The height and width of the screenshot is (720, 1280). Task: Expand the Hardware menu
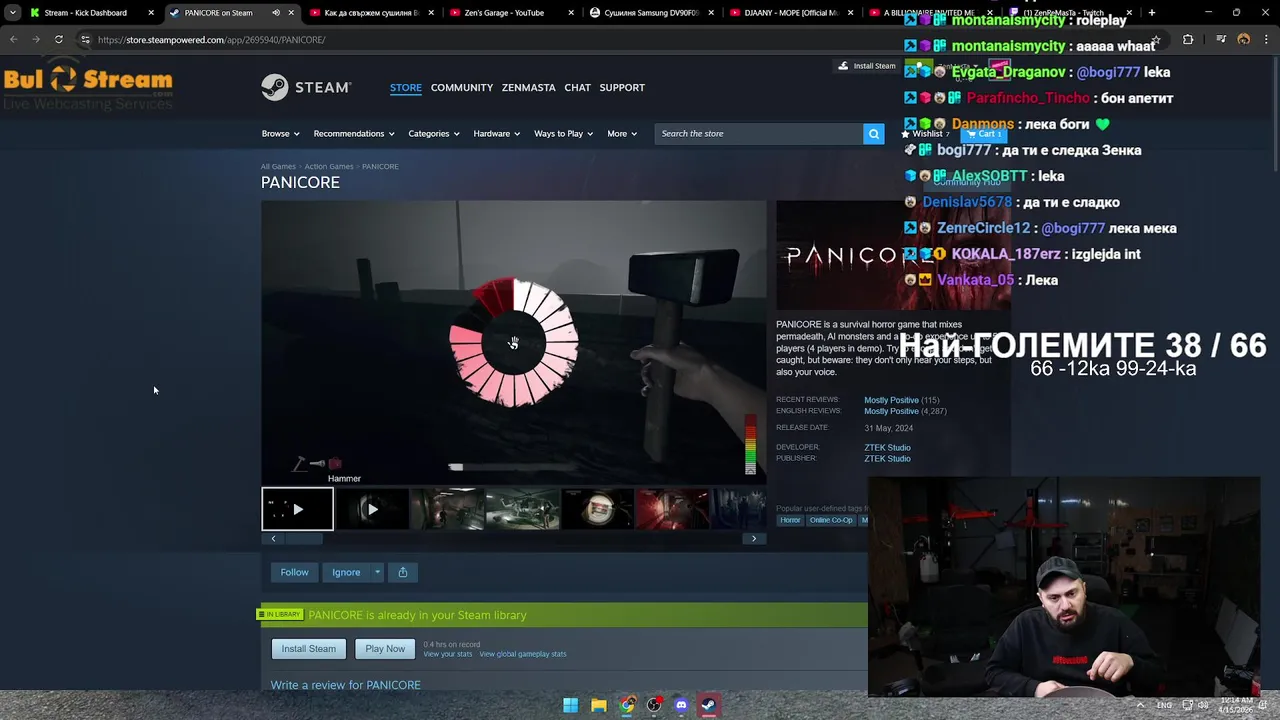coord(497,133)
